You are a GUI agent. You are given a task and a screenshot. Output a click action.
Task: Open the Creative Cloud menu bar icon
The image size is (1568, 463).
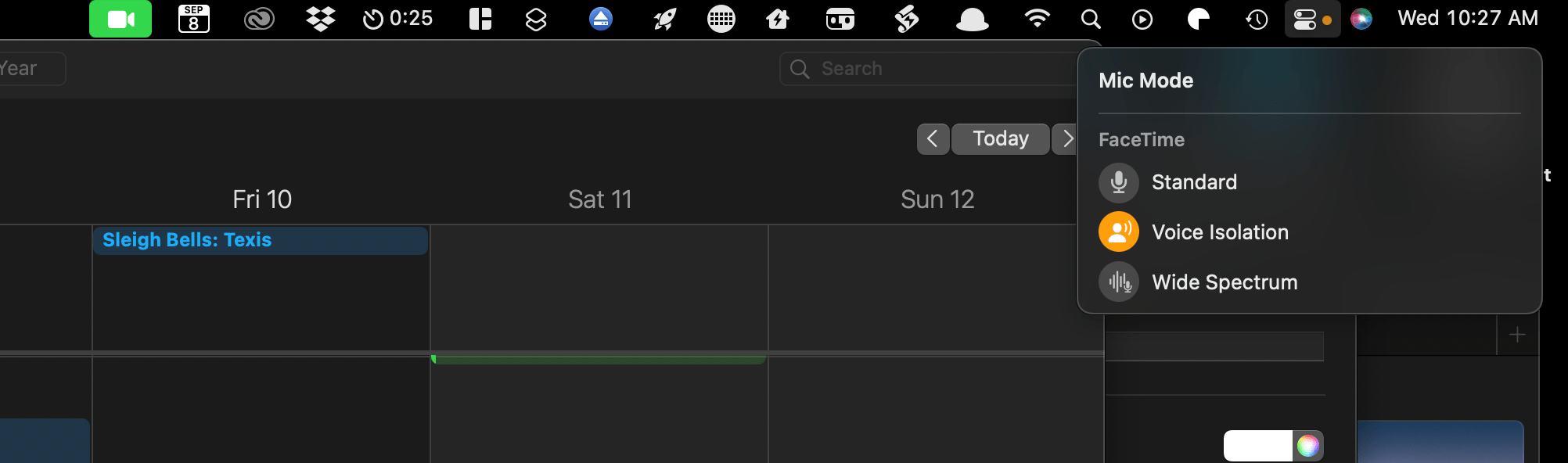[x=259, y=19]
